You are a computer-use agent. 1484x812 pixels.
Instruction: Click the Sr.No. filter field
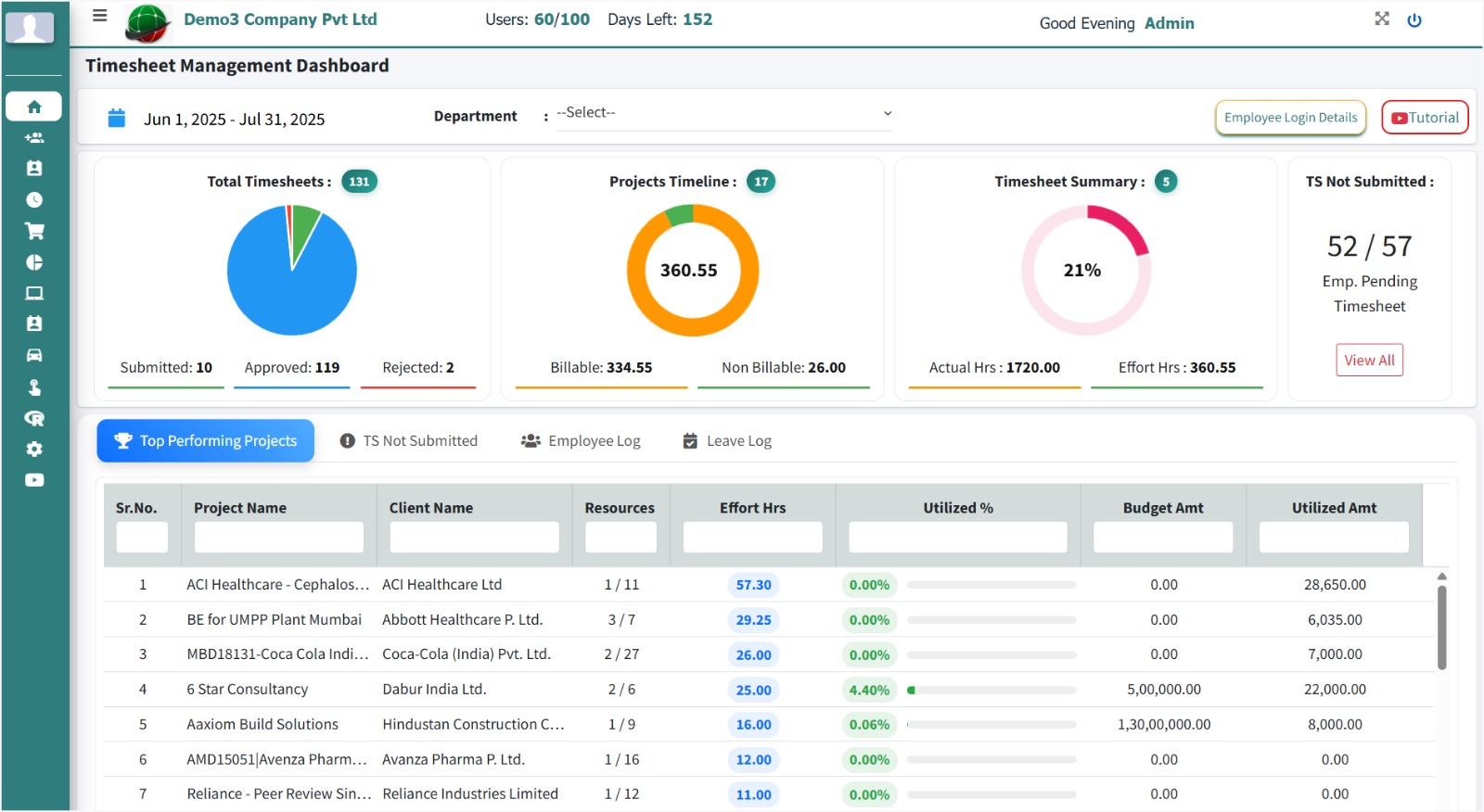coord(142,538)
